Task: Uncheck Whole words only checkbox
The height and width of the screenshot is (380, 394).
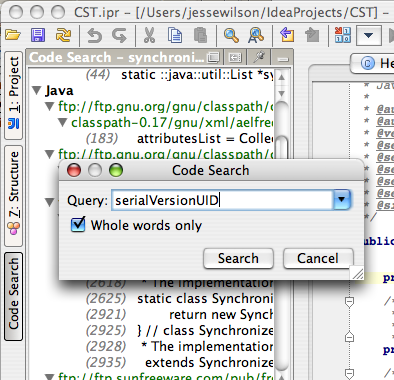Action: pyautogui.click(x=78, y=224)
